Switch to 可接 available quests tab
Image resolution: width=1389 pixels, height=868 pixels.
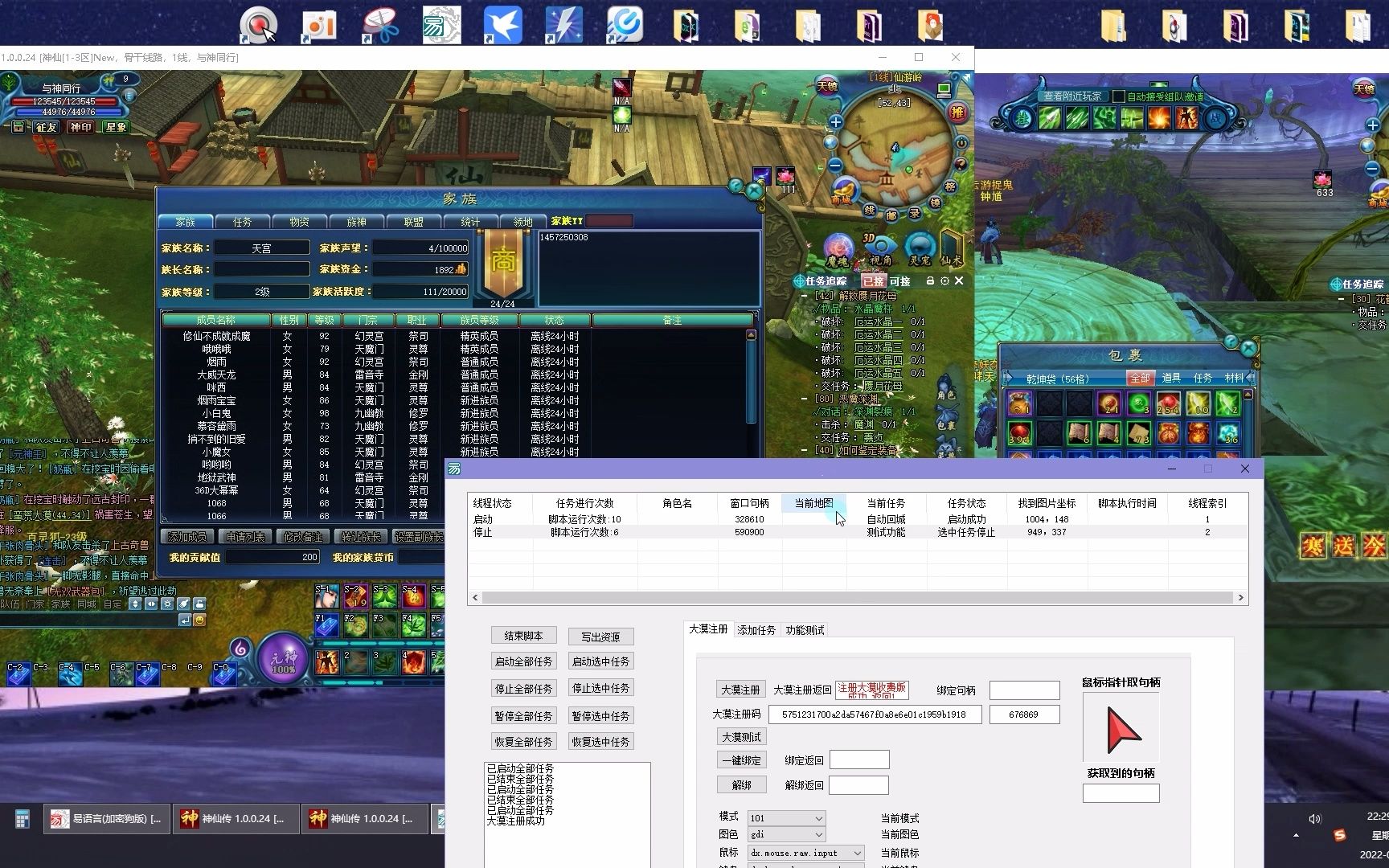[x=900, y=281]
